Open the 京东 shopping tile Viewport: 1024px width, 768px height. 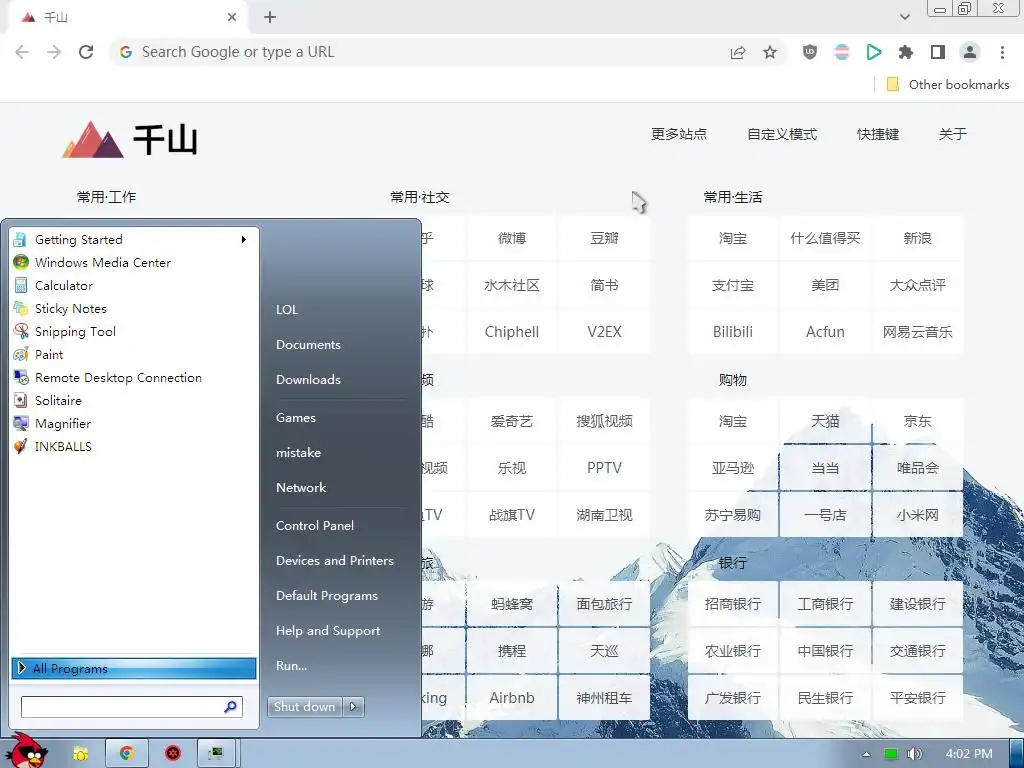pyautogui.click(x=918, y=421)
